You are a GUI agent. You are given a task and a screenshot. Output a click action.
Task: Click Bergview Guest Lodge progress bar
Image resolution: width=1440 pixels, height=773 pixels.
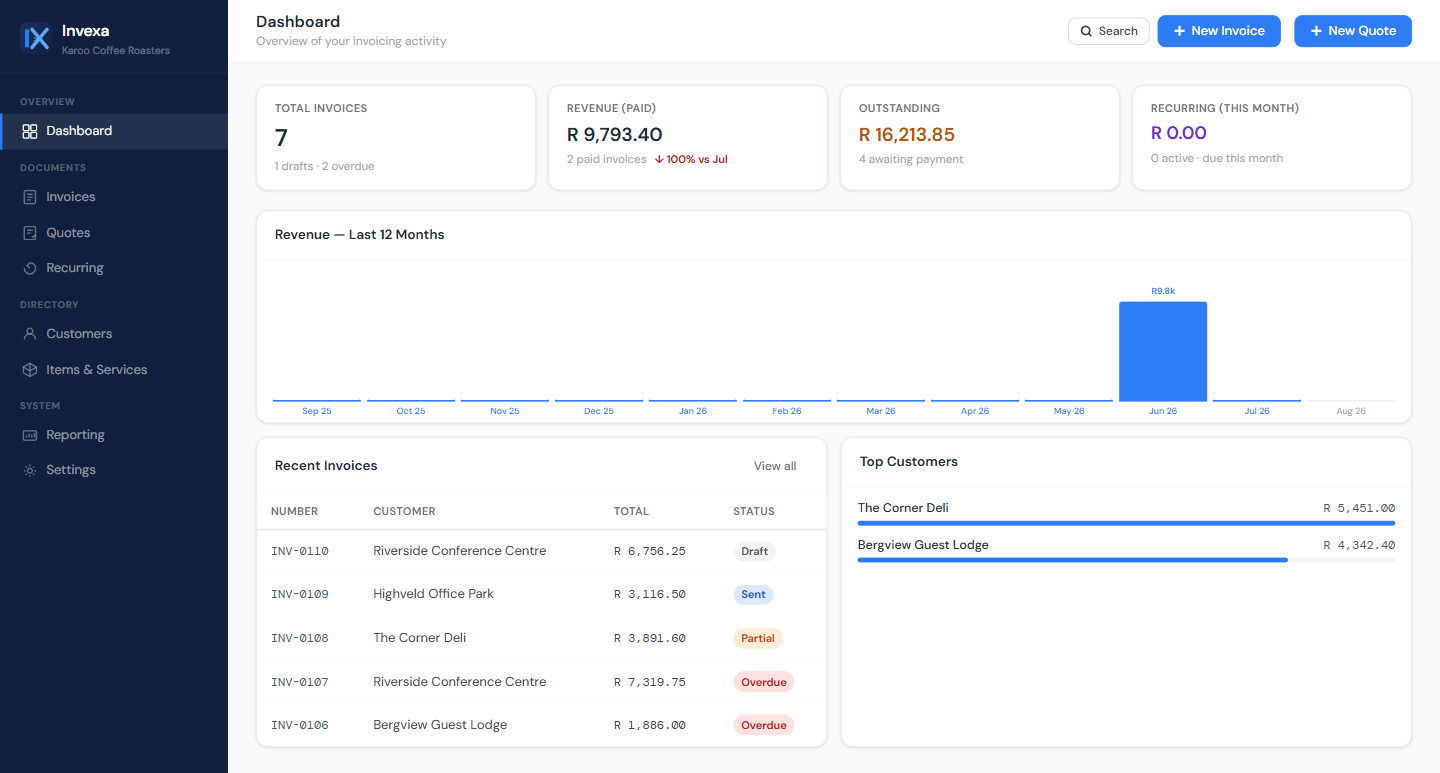(1126, 560)
